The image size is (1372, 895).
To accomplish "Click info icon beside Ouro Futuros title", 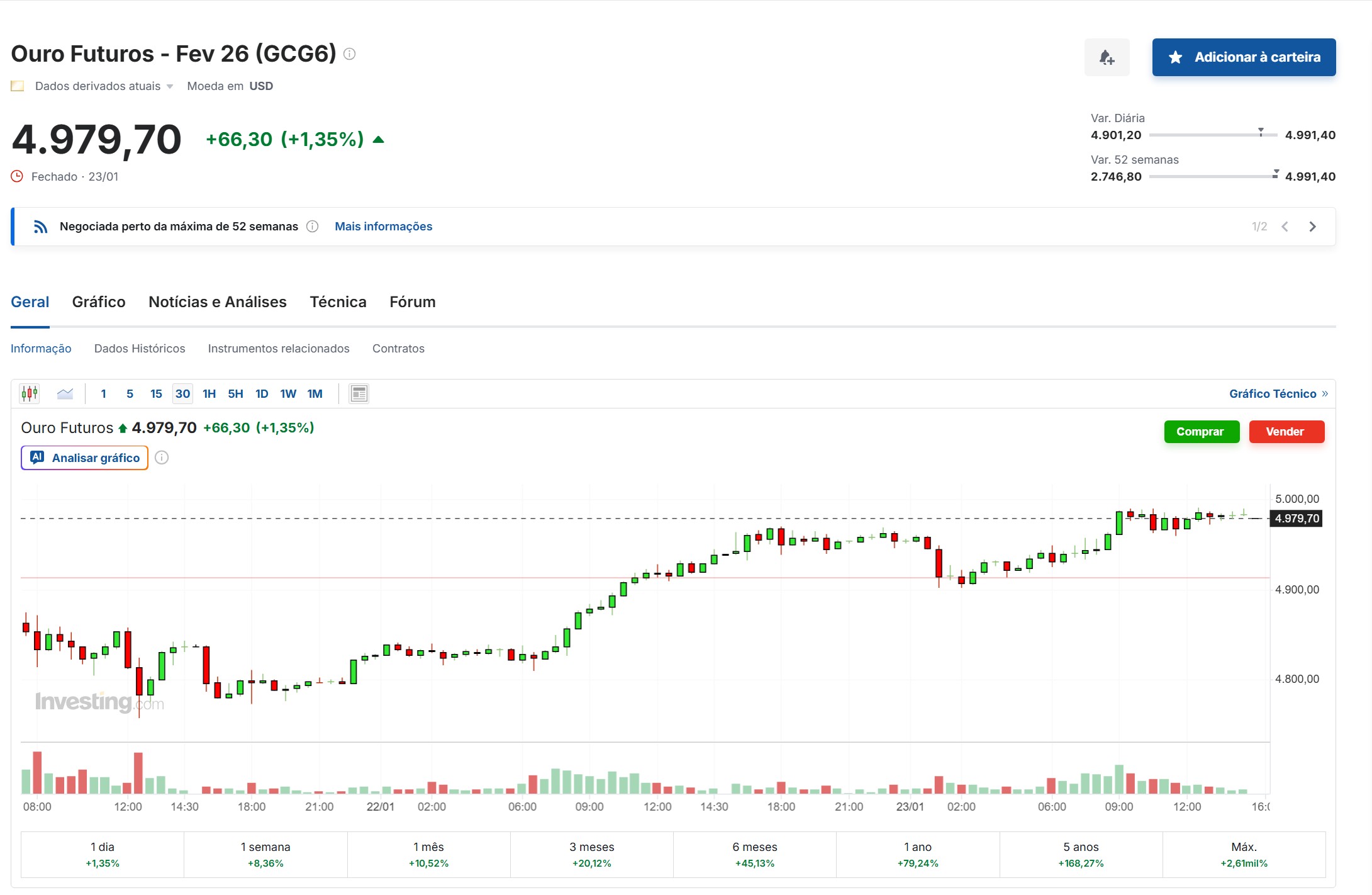I will (x=350, y=54).
